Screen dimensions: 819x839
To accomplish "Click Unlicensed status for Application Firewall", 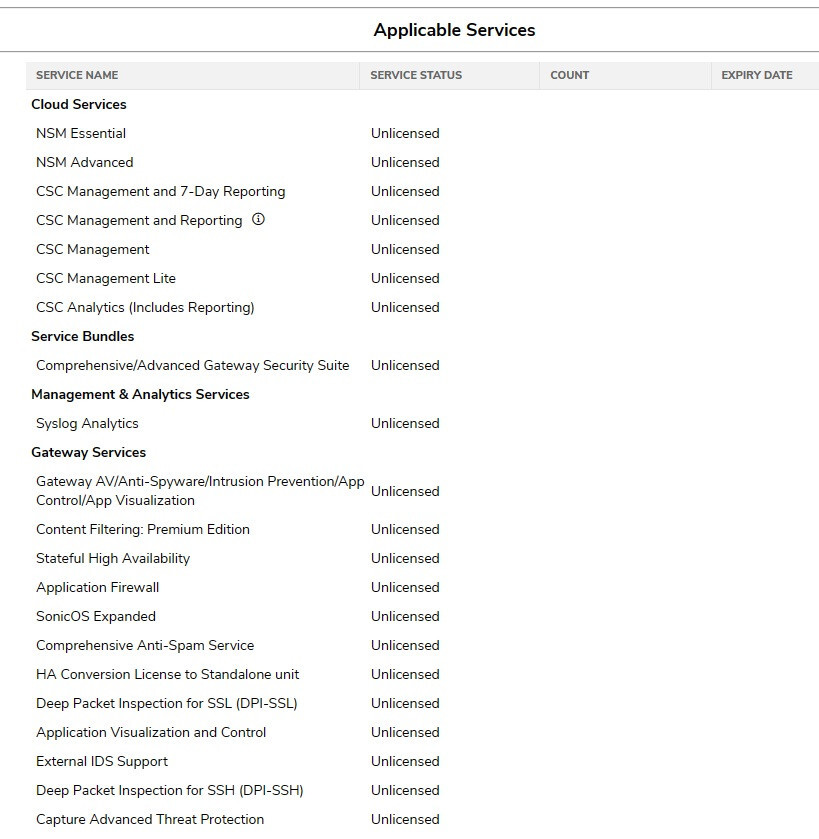I will click(x=405, y=588).
